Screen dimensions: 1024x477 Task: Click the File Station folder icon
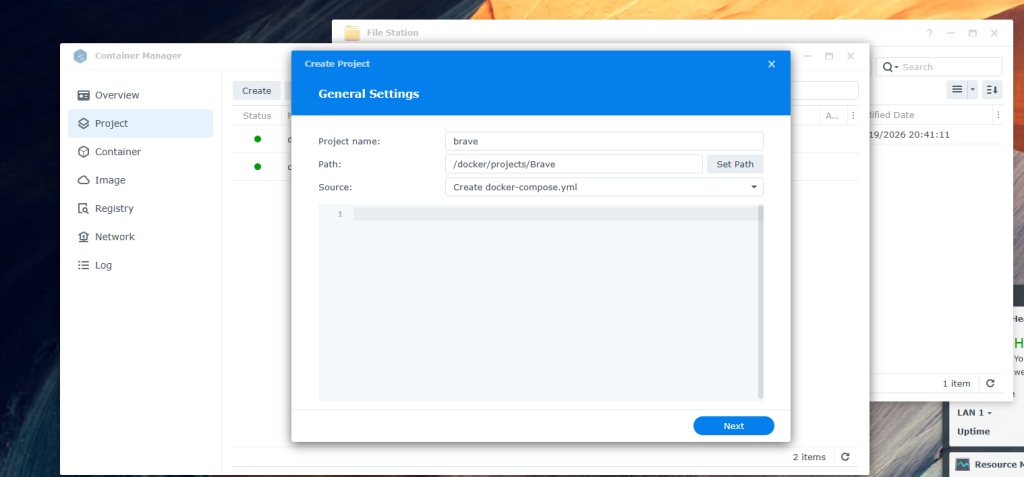click(x=353, y=33)
